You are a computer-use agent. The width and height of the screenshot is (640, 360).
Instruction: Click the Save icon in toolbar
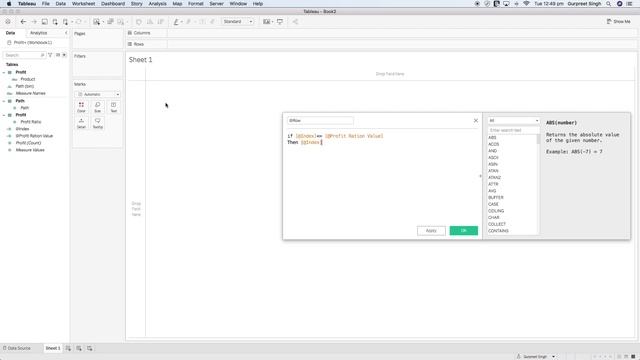click(x=44, y=22)
